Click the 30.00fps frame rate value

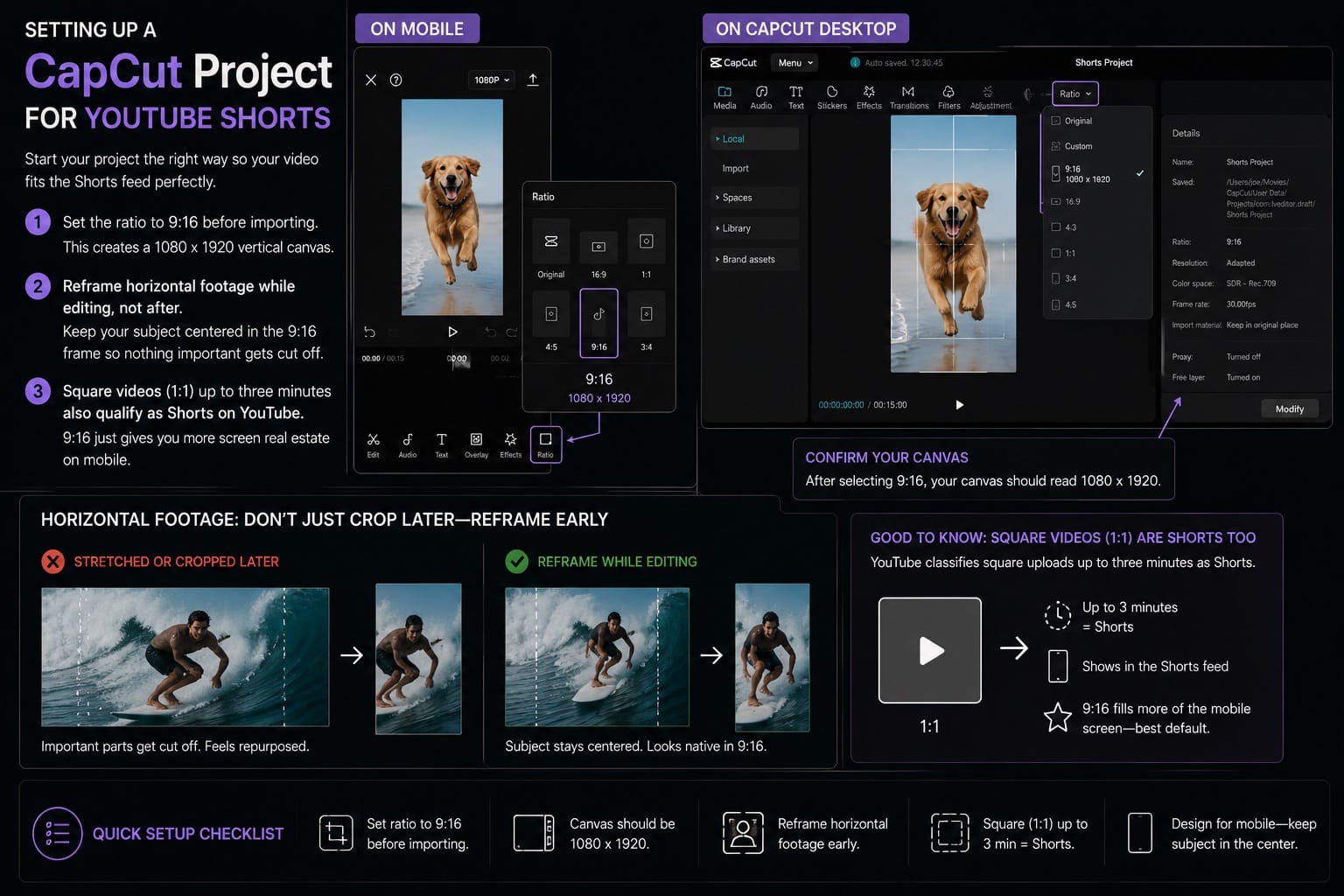[1241, 304]
